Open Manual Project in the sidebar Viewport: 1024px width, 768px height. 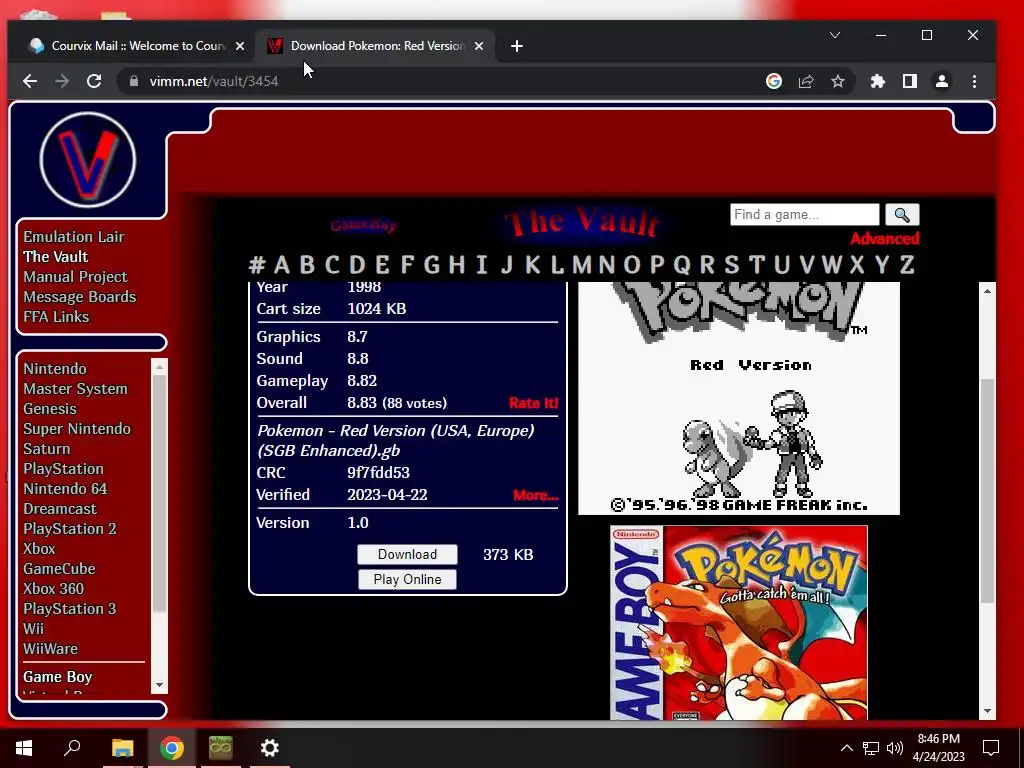75,277
